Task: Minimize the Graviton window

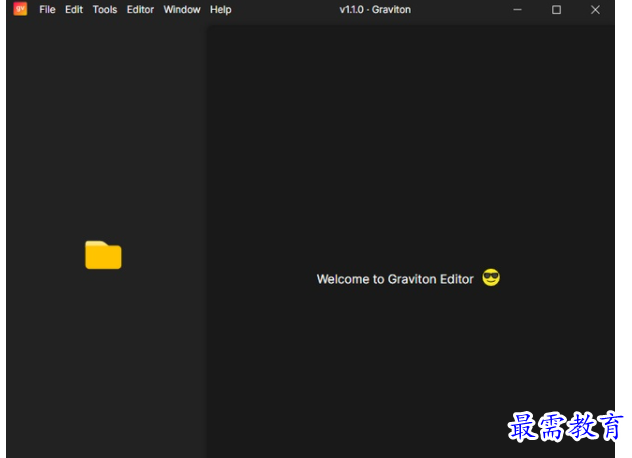Action: click(518, 10)
